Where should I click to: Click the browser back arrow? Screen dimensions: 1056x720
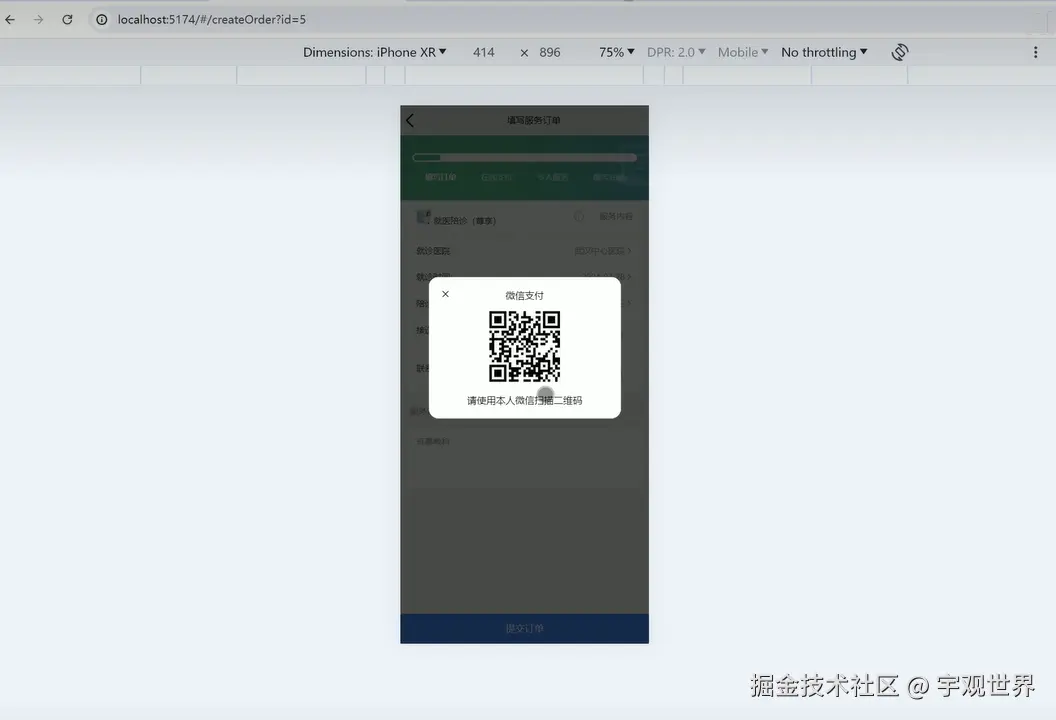tap(10, 20)
